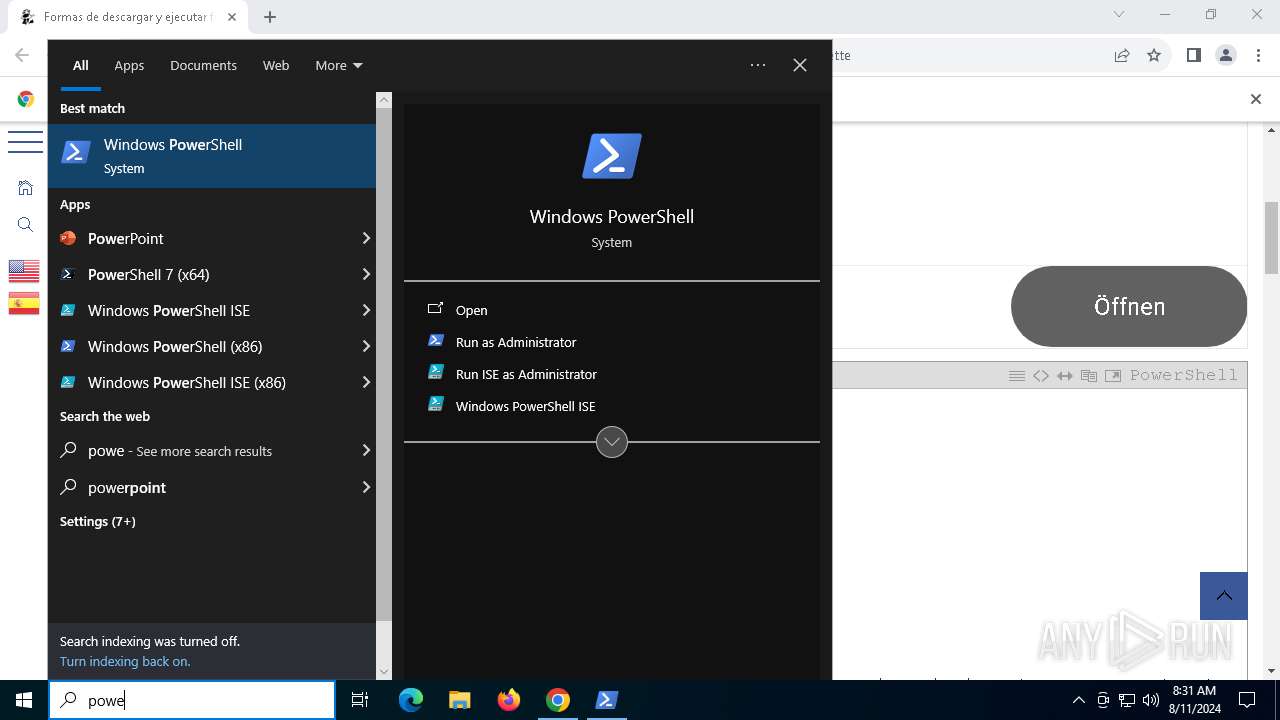Open Settings (7+) results group
This screenshot has height=720, width=1280.
pos(97,521)
